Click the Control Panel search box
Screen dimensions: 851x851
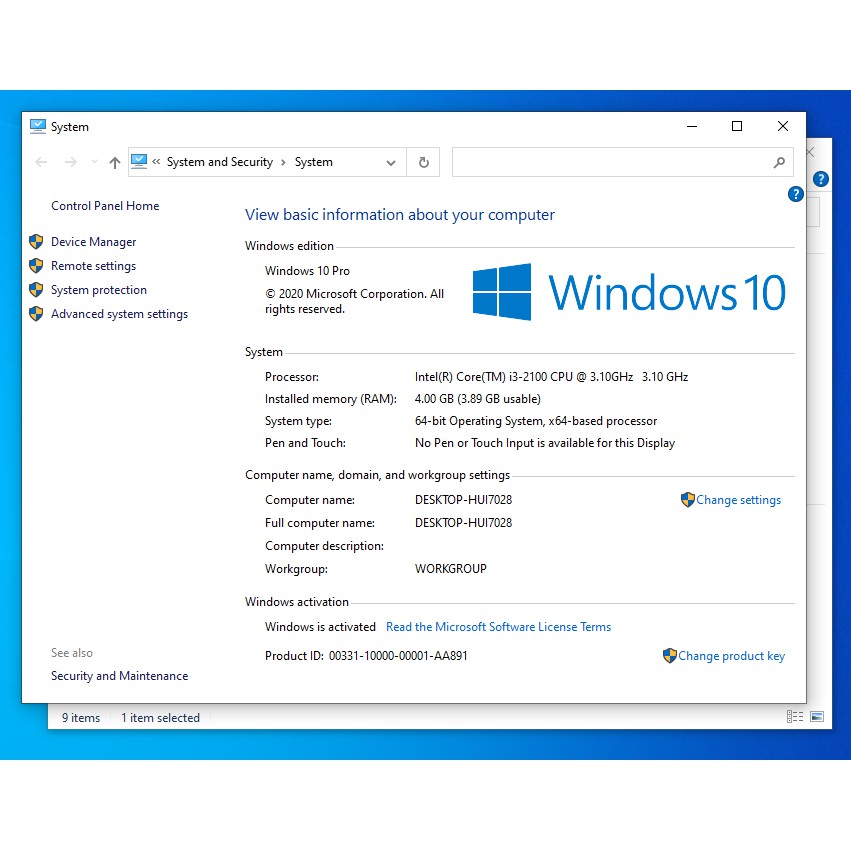610,162
